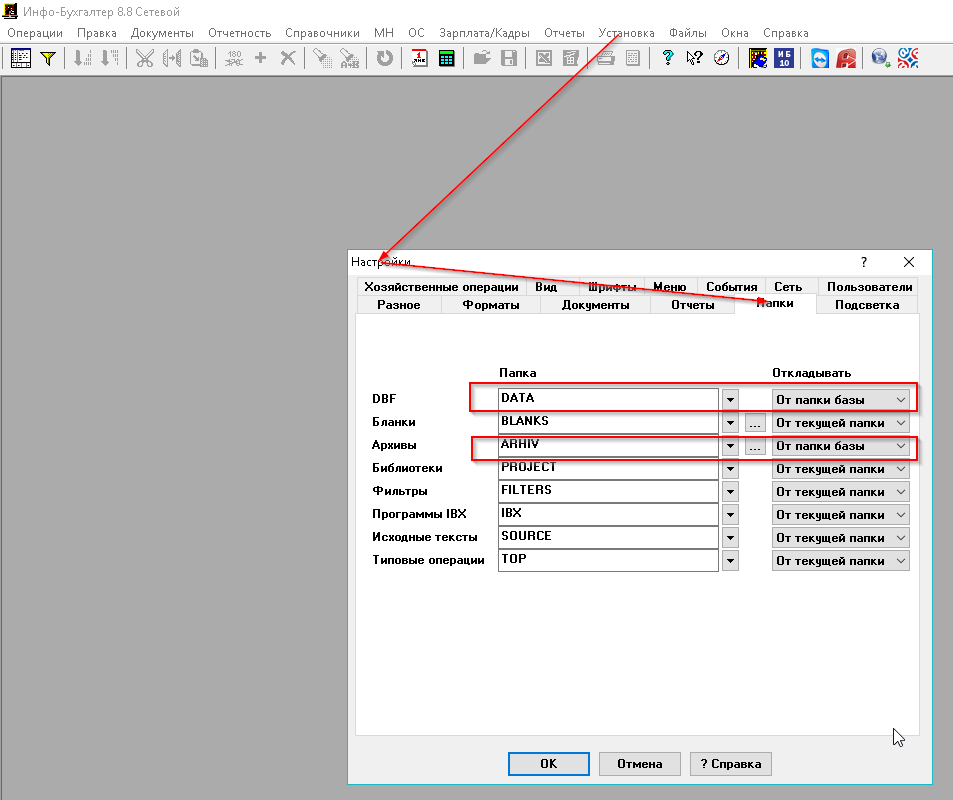This screenshot has width=953, height=800.
Task: Open the Зарплата/Кадры menu
Action: tap(484, 33)
